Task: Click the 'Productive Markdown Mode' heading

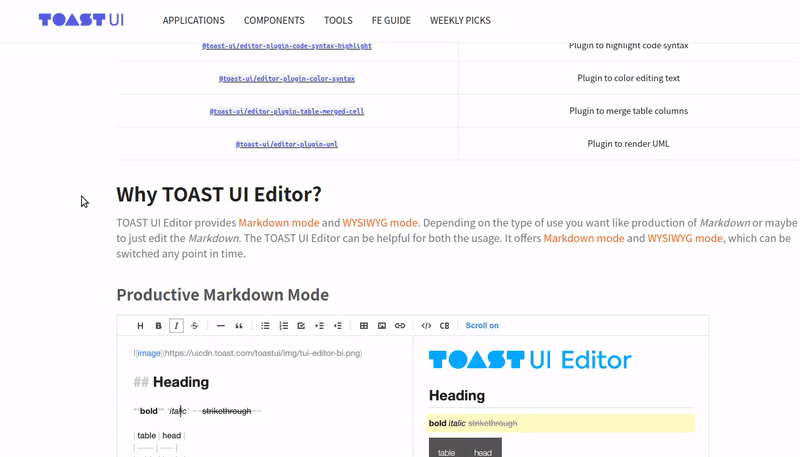Action: (222, 295)
